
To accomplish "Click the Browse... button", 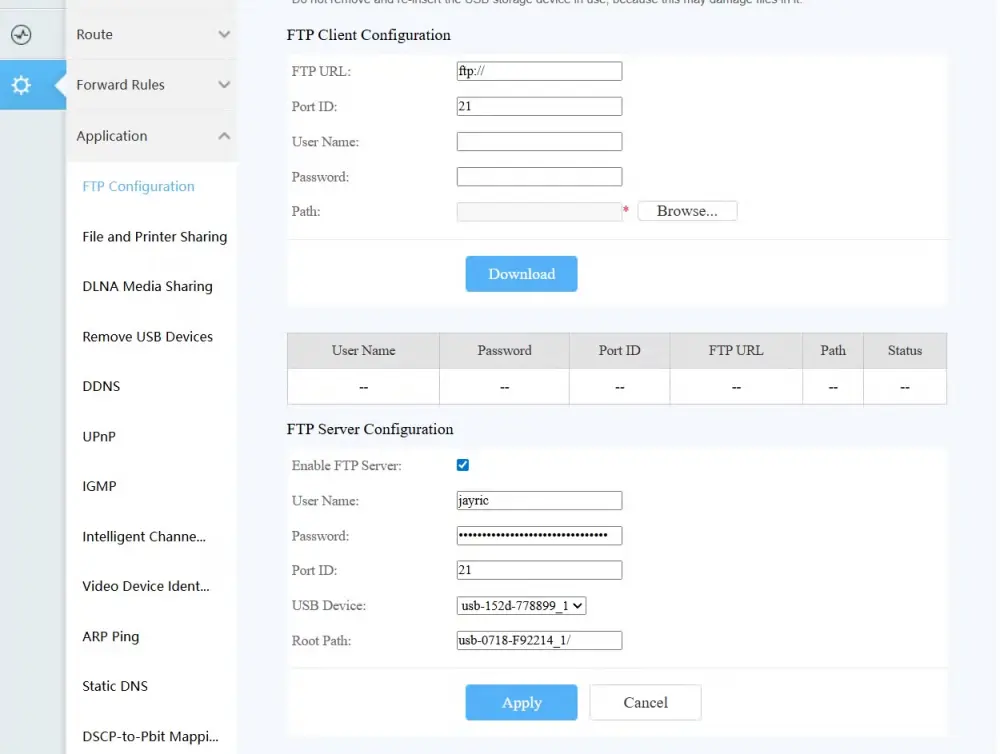I will [x=687, y=211].
